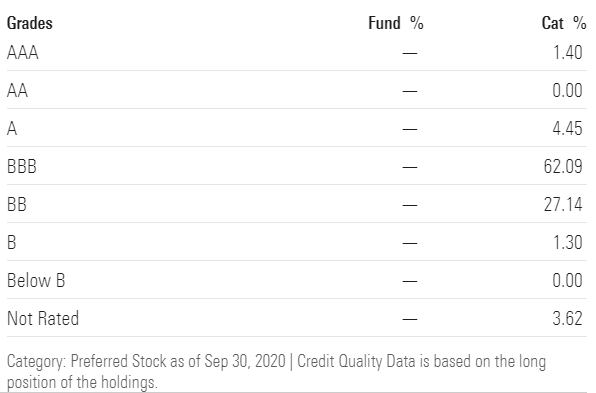This screenshot has height=393, width=596.
Task: Click the 3.62 Not Rated category value
Action: pos(567,319)
